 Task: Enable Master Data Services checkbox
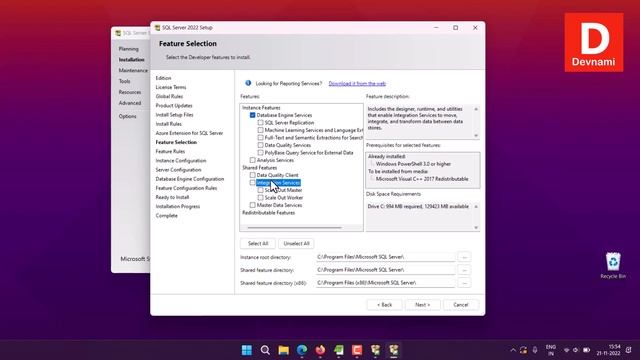tap(252, 205)
